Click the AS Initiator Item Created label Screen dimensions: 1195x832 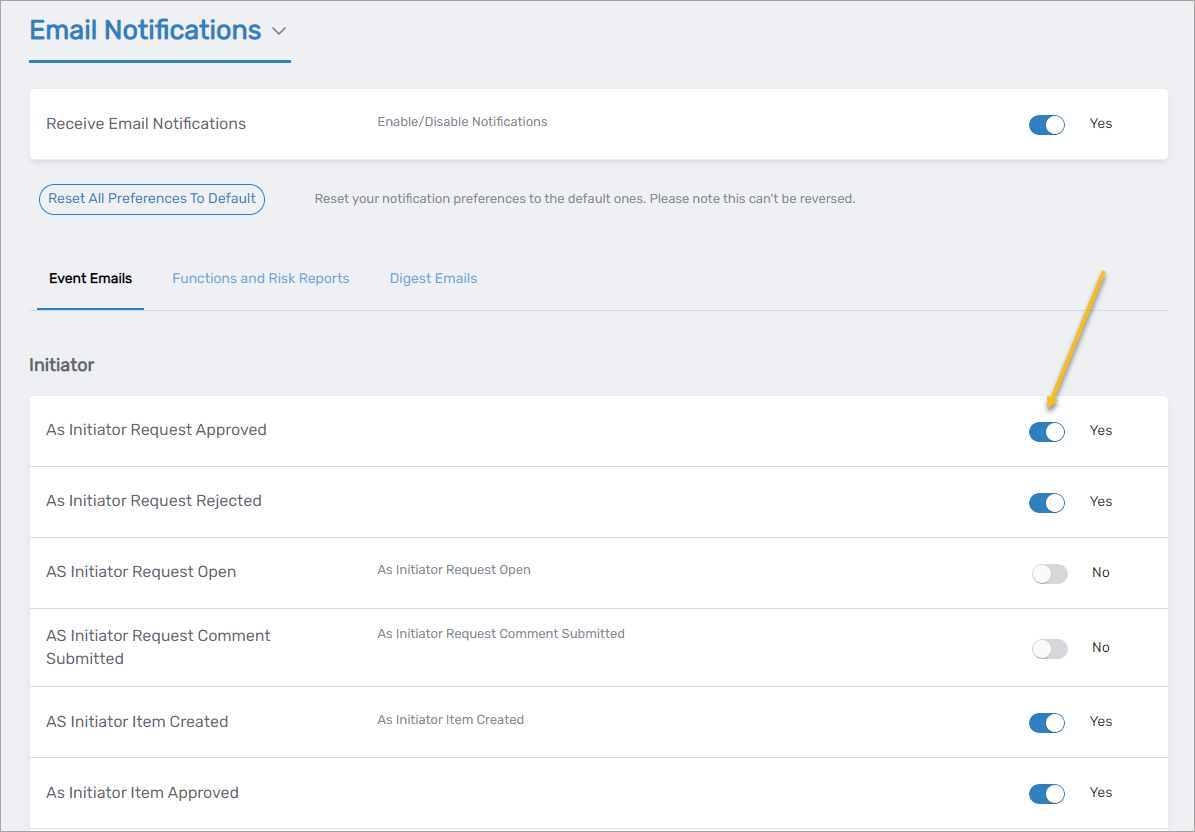tap(137, 722)
